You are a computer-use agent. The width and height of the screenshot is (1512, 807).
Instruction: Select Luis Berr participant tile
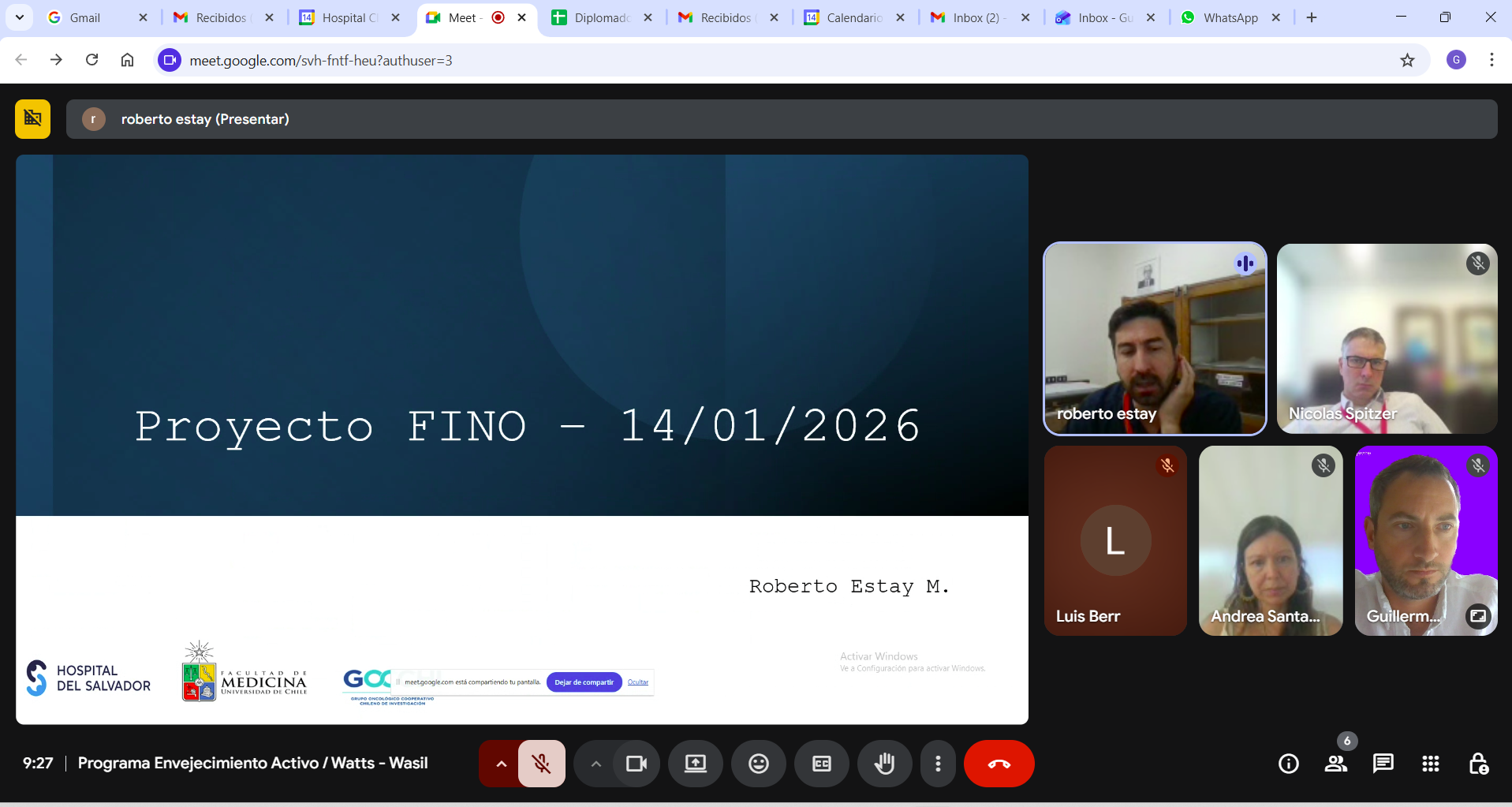(x=1115, y=541)
